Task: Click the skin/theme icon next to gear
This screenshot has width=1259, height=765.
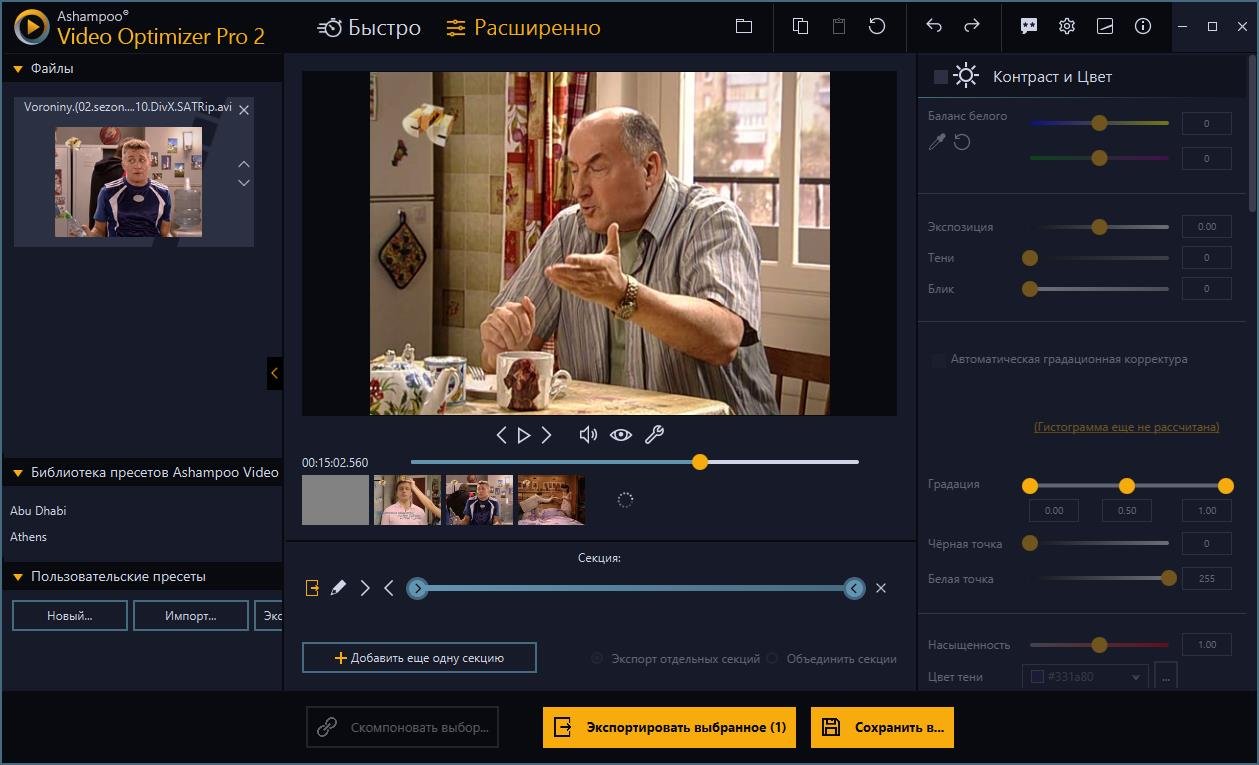Action: tap(1105, 27)
